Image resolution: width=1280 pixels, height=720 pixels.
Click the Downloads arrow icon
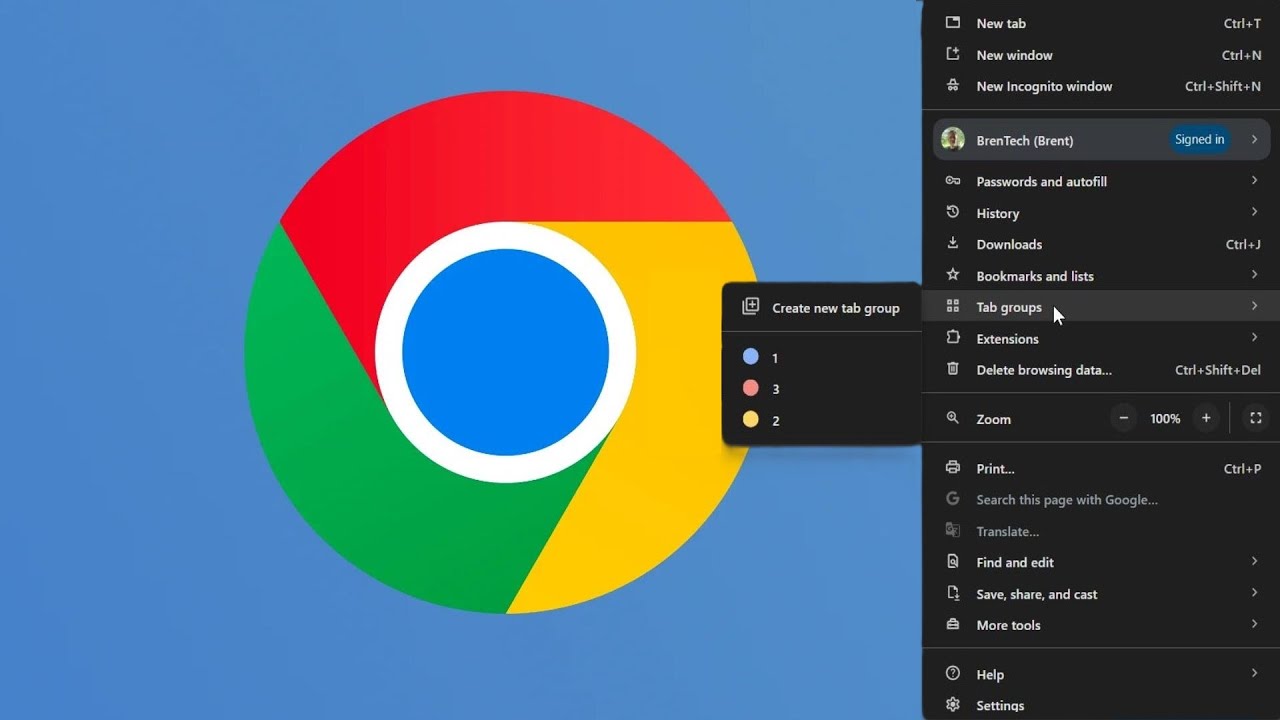[x=953, y=244]
